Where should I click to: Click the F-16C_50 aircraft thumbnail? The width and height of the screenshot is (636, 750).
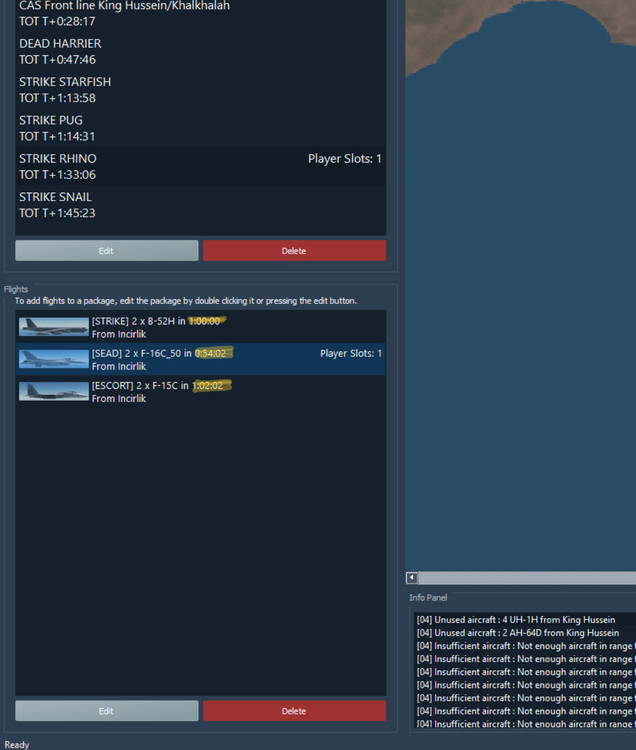tap(54, 359)
